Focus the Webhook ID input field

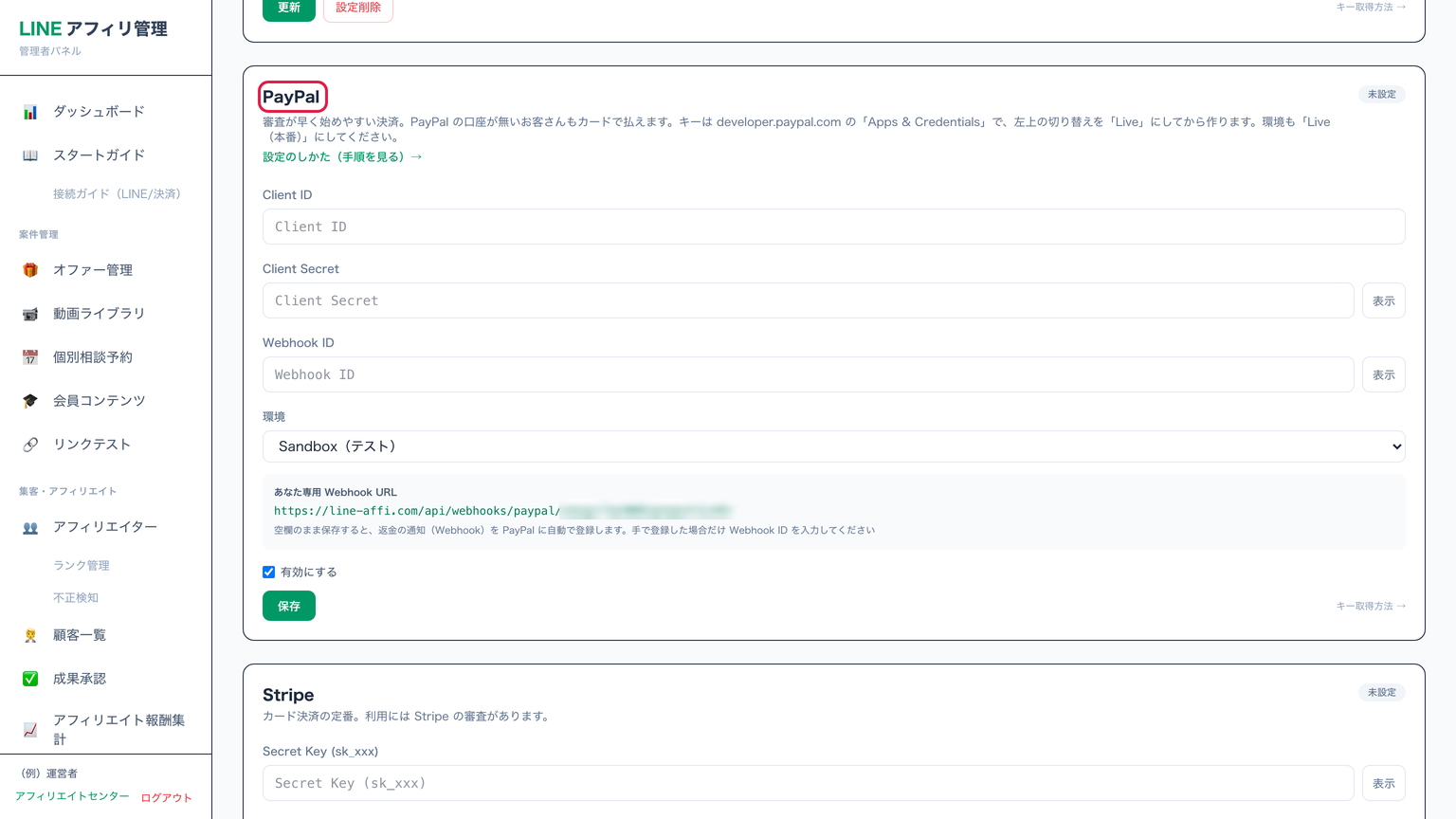pos(808,374)
